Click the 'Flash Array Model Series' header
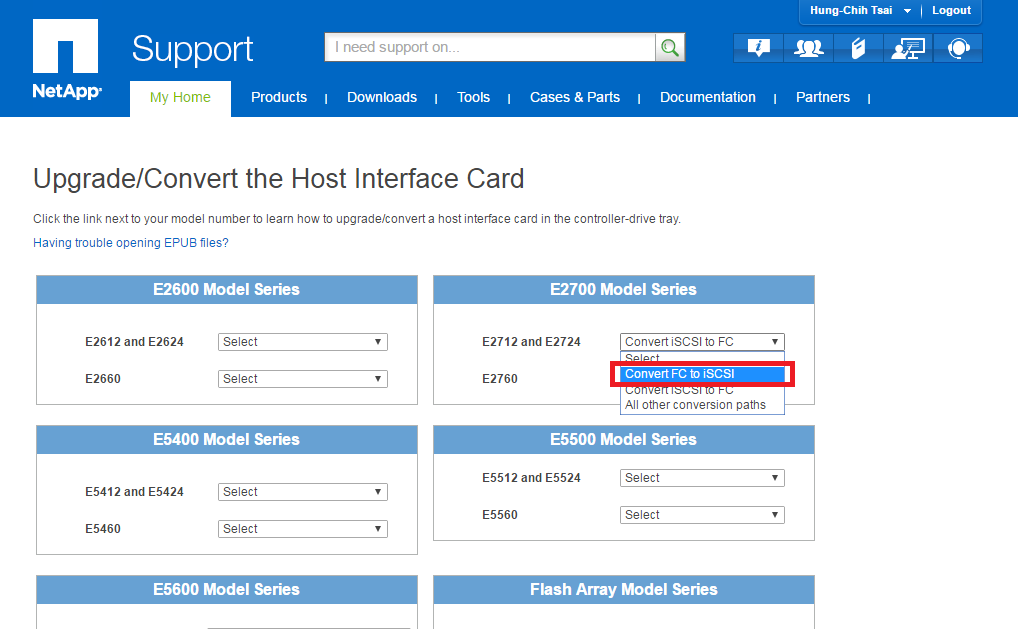The height and width of the screenshot is (629, 1018). coord(623,589)
